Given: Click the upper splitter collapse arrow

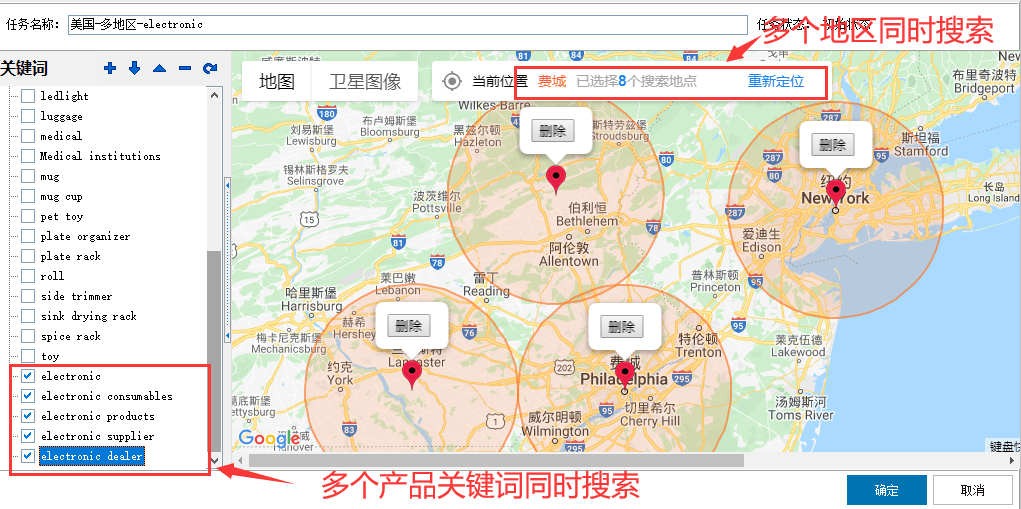Looking at the screenshot, I should click(x=227, y=186).
